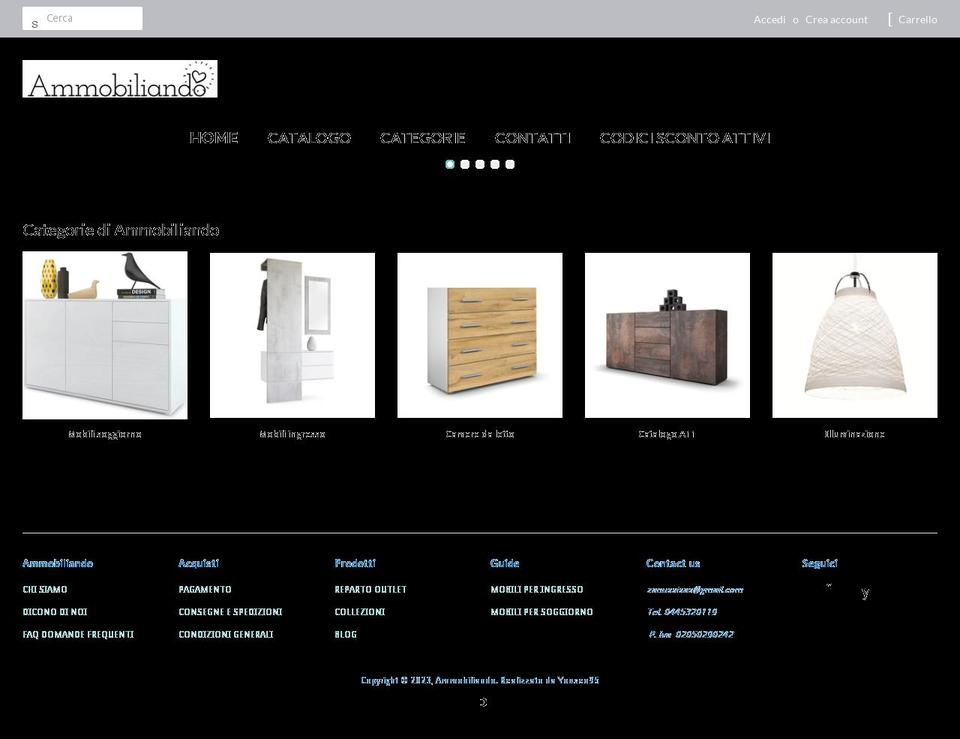
Task: Open MOBILI PER INGRESSO guide link
Action: click(537, 590)
